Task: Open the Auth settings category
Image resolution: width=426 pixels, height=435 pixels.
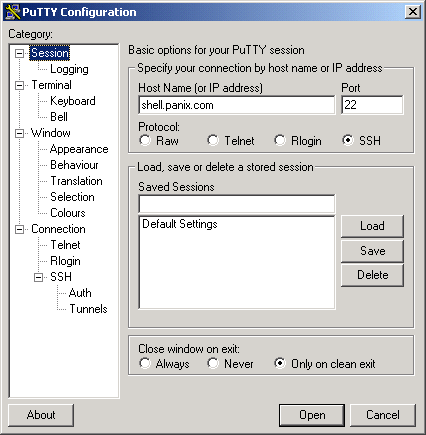Action: click(80, 293)
